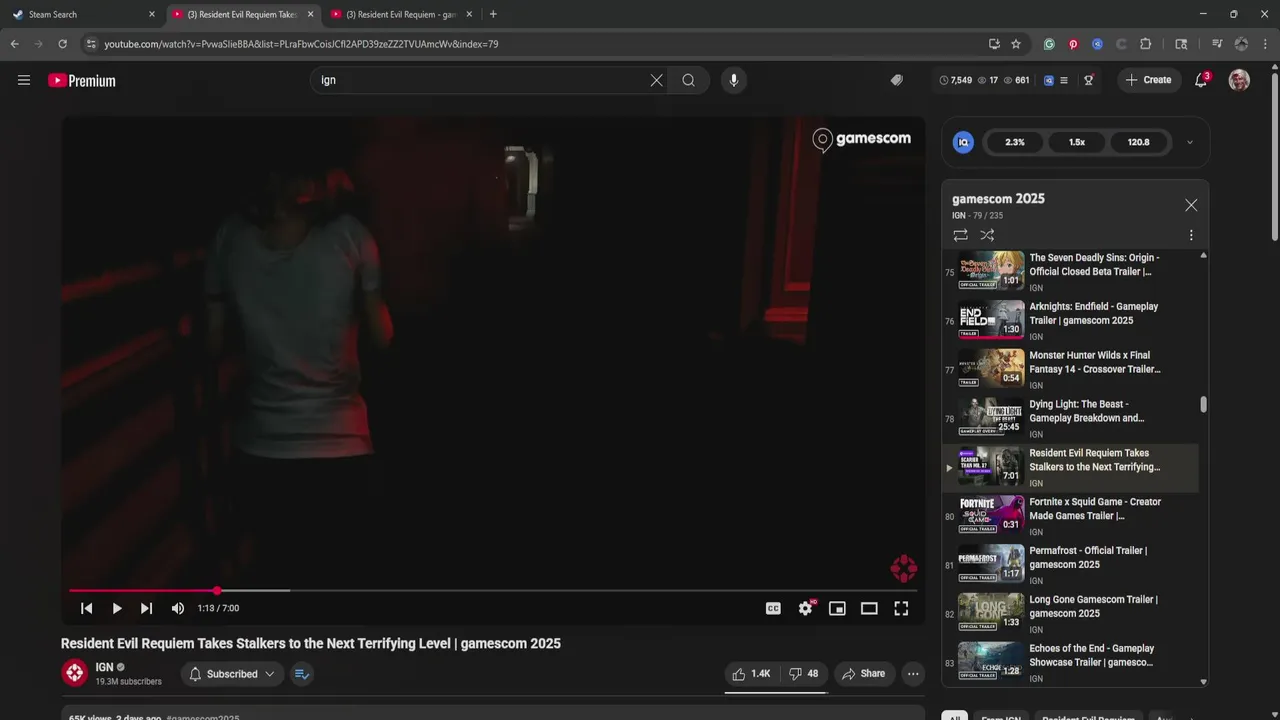Open more actions three-dot menu under video
Screen dimensions: 1280x720
click(x=913, y=674)
